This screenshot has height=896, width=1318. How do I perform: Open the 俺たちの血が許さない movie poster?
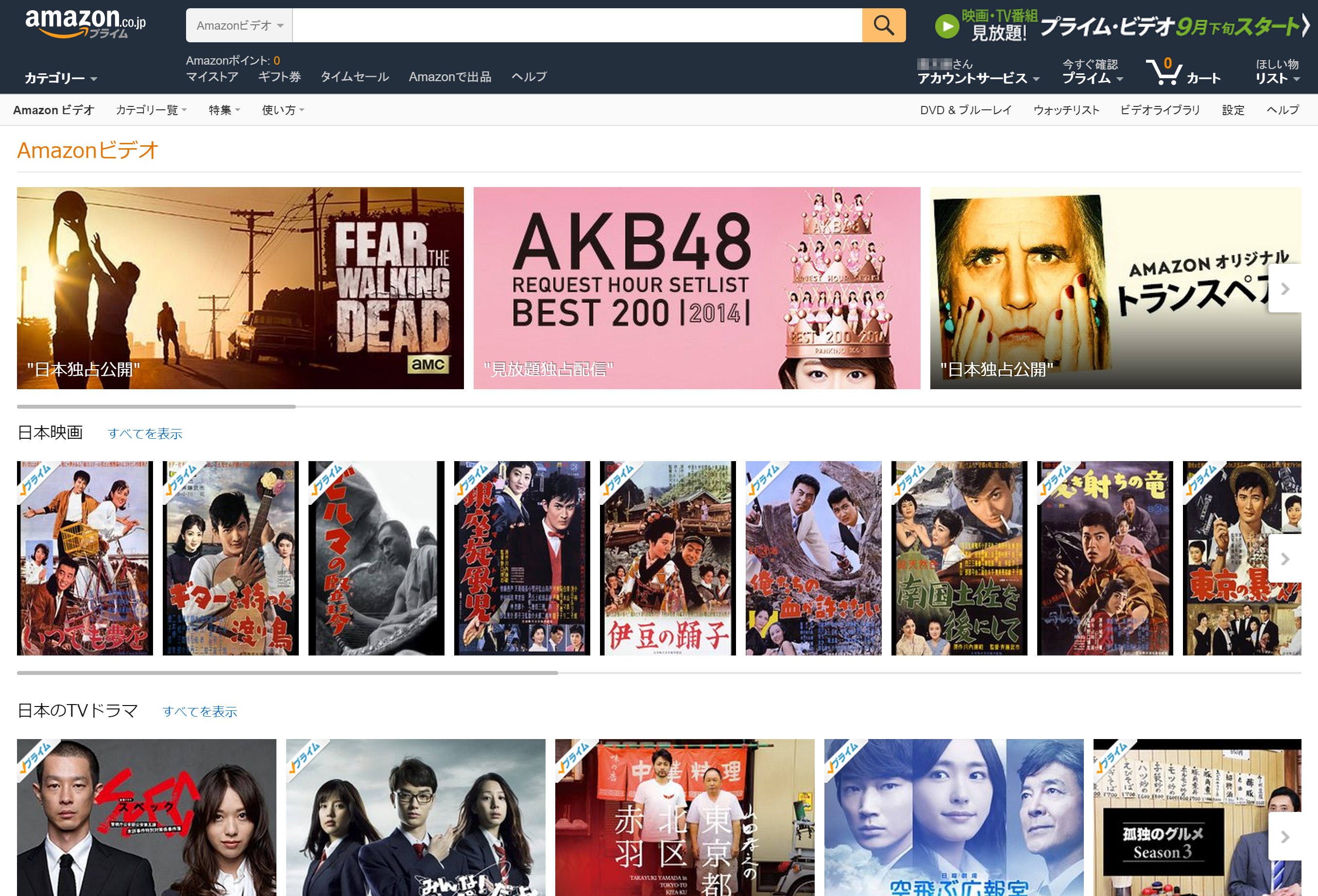(x=814, y=558)
